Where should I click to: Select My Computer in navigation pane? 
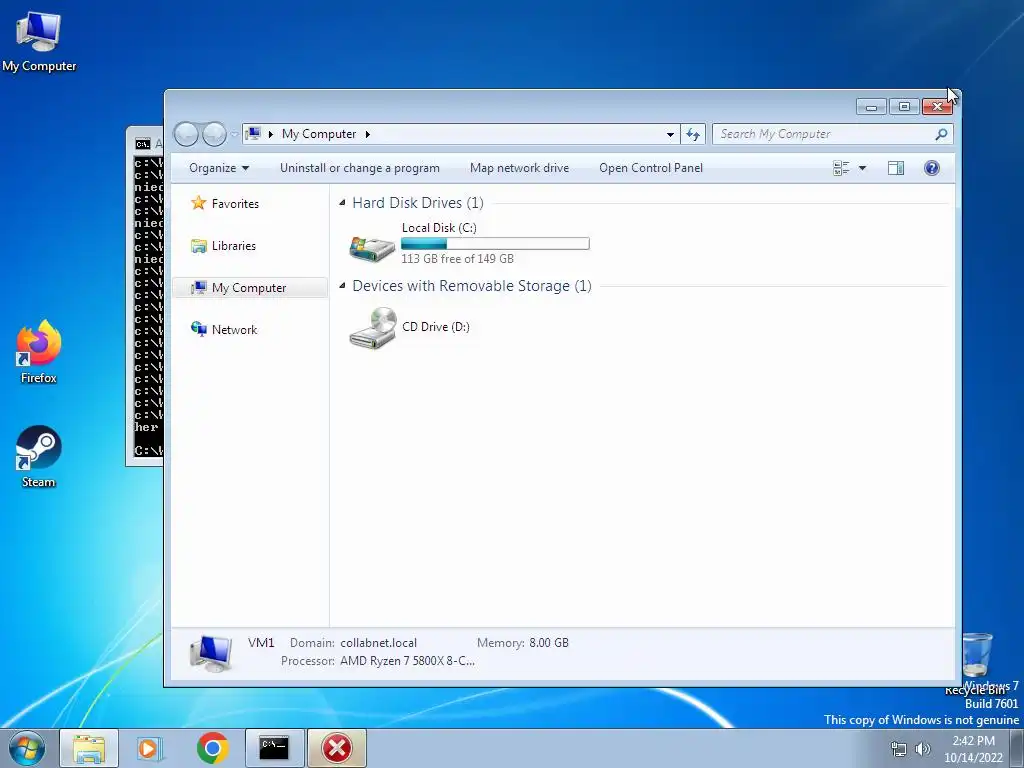pyautogui.click(x=249, y=288)
